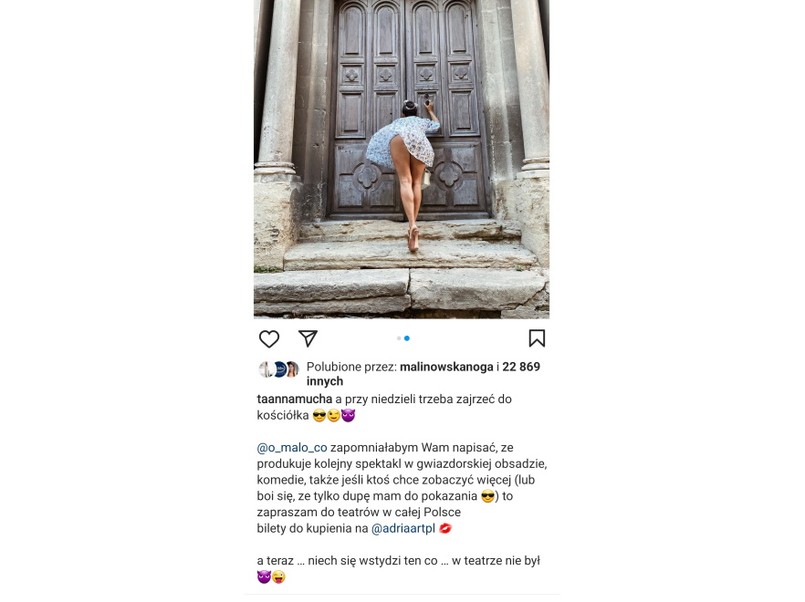
Task: Open the taannamucha author profile
Action: click(295, 399)
